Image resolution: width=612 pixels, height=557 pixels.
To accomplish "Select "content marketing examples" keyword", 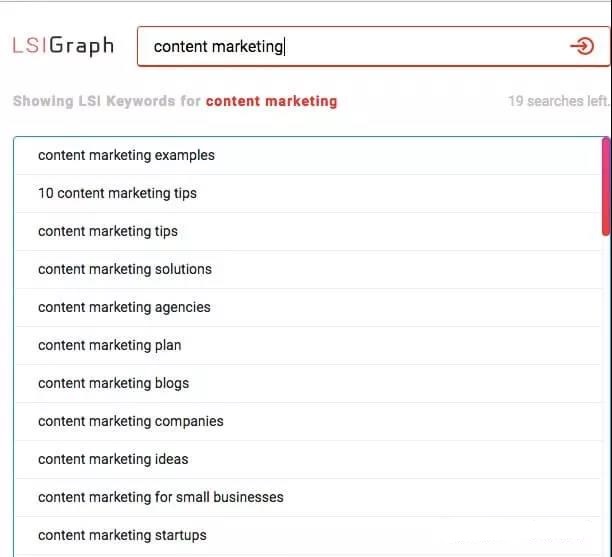I will click(126, 155).
